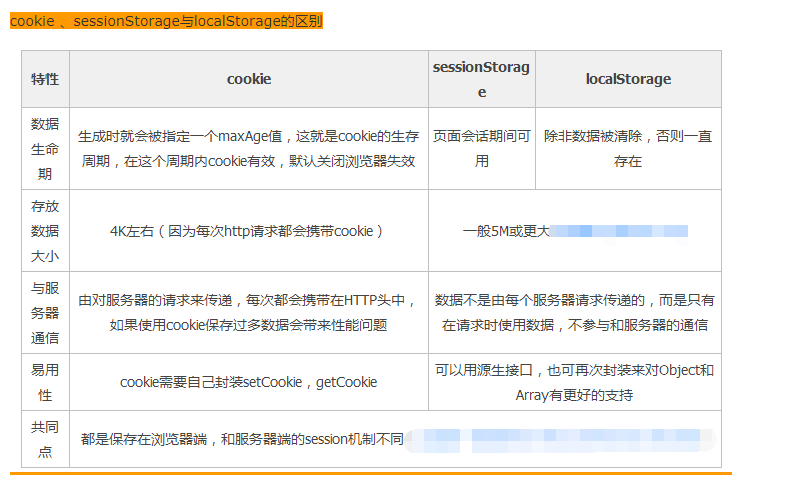Click the setCookie，getCookie cell
Screen dimensions: 799x484
point(249,382)
